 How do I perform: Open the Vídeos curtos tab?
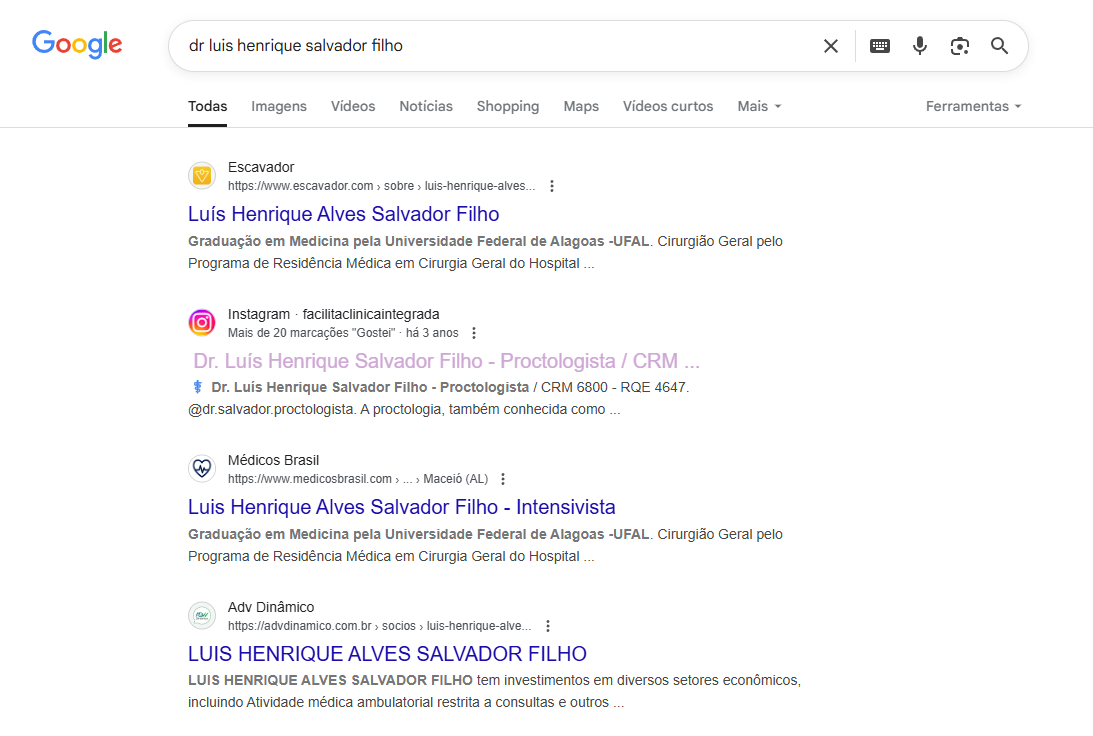tap(668, 106)
